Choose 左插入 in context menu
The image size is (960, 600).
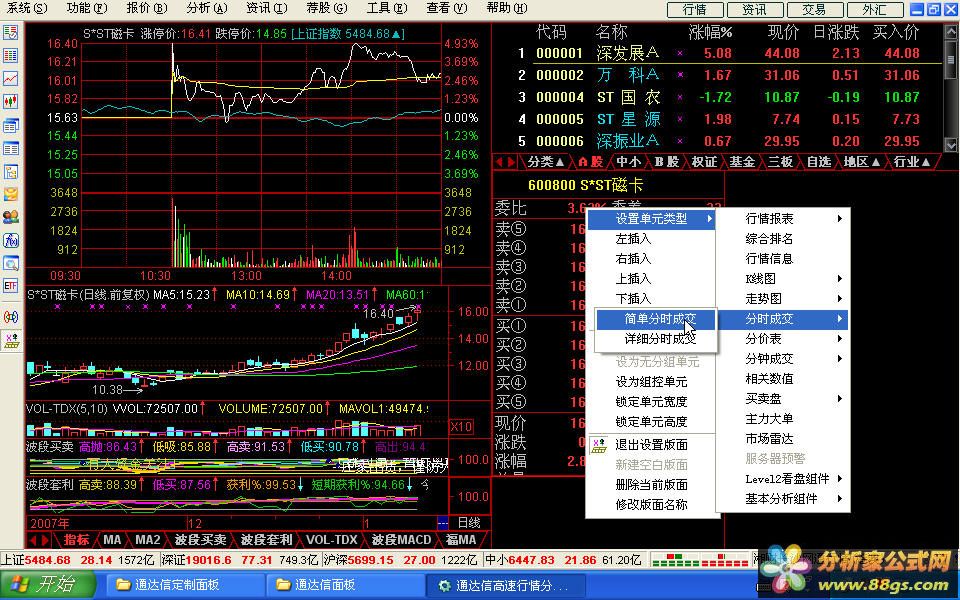coord(651,239)
